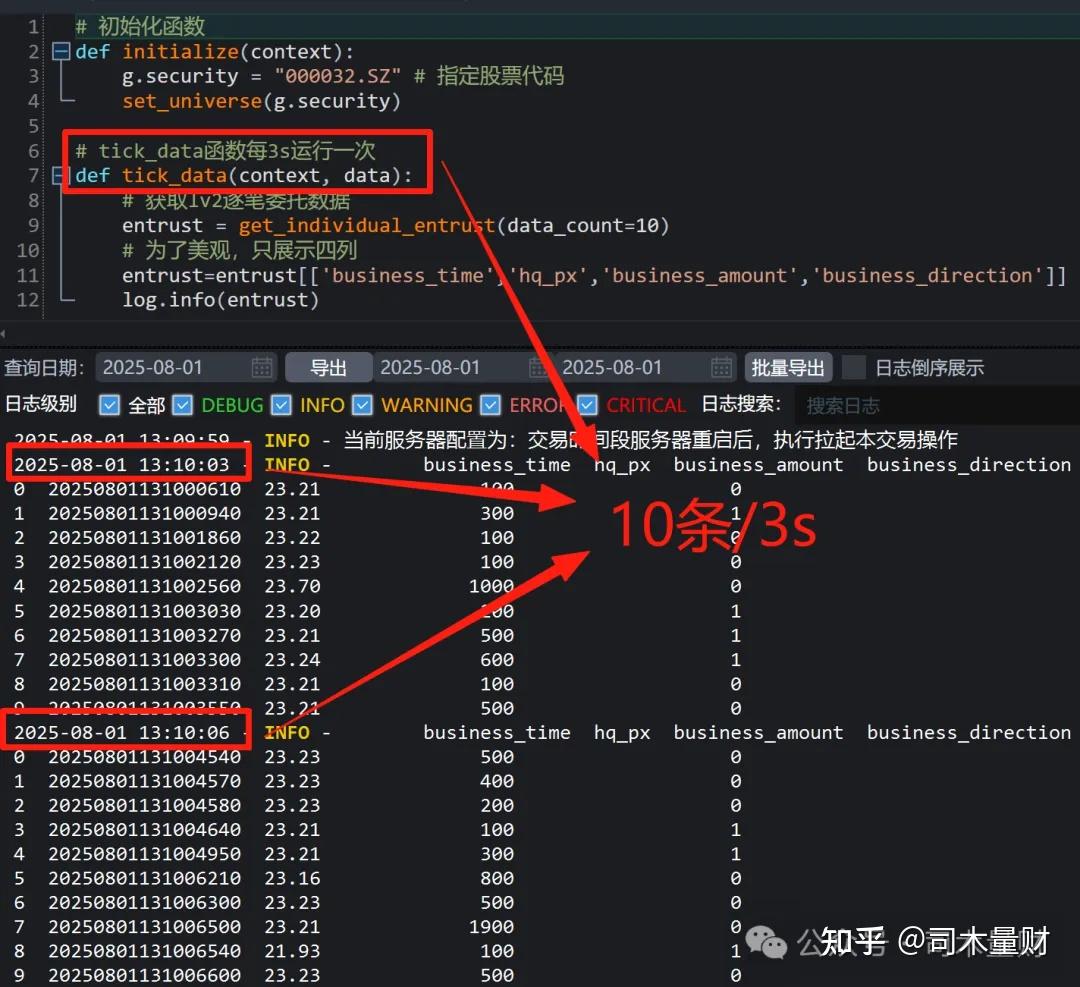Open the 查询日期 calendar picker icon
1080x987 pixels.
click(262, 367)
